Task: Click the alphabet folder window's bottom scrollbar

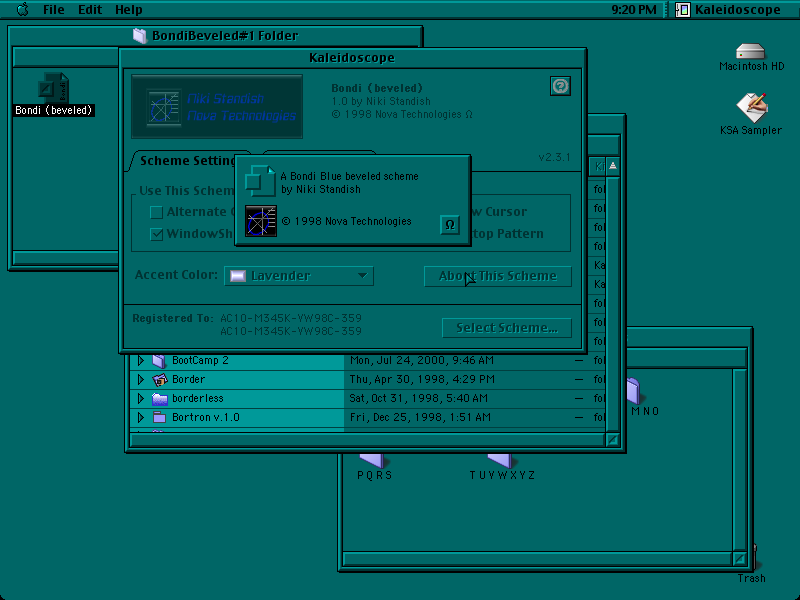Action: [538, 559]
